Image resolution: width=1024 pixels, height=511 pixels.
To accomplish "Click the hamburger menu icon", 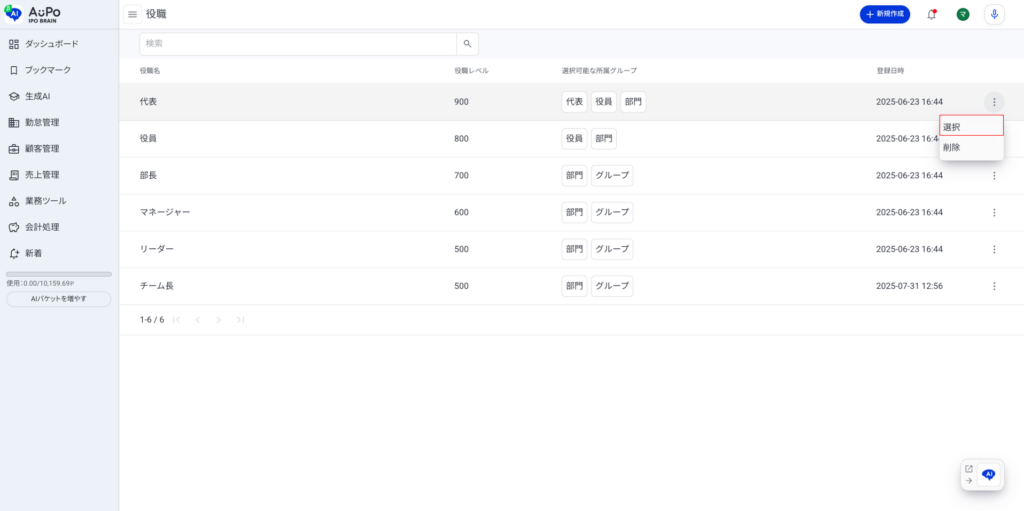I will (132, 14).
